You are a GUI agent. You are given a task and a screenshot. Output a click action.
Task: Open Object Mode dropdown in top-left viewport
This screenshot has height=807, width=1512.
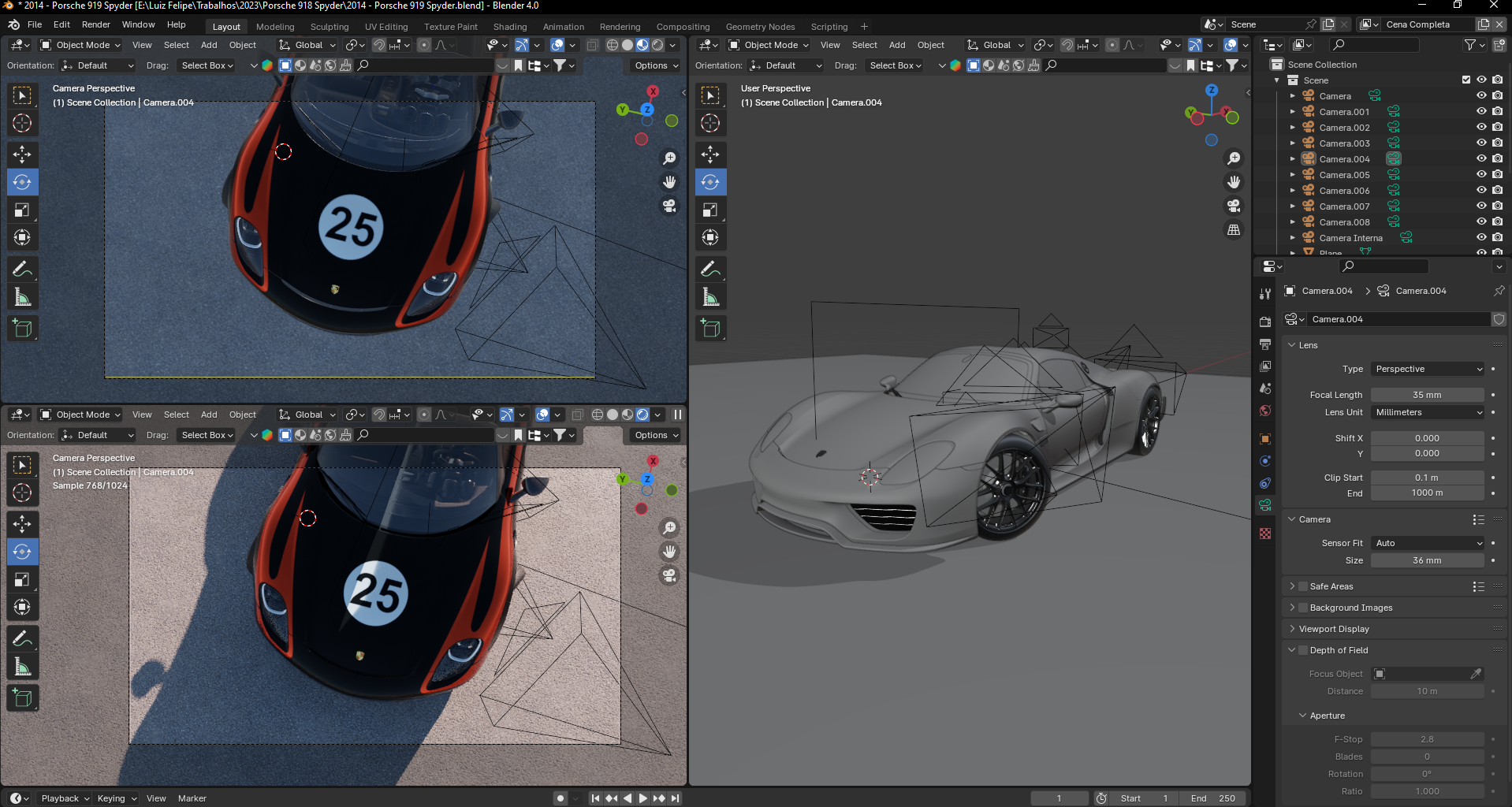(80, 45)
